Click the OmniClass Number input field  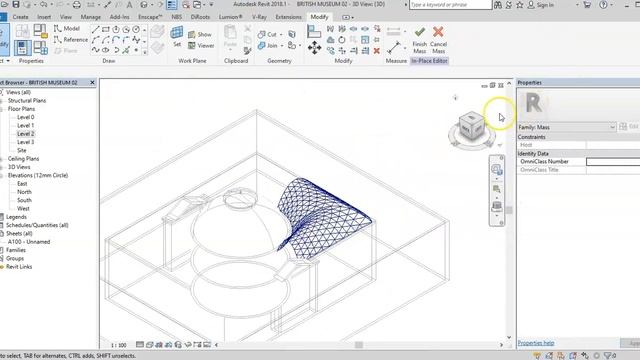(613, 162)
